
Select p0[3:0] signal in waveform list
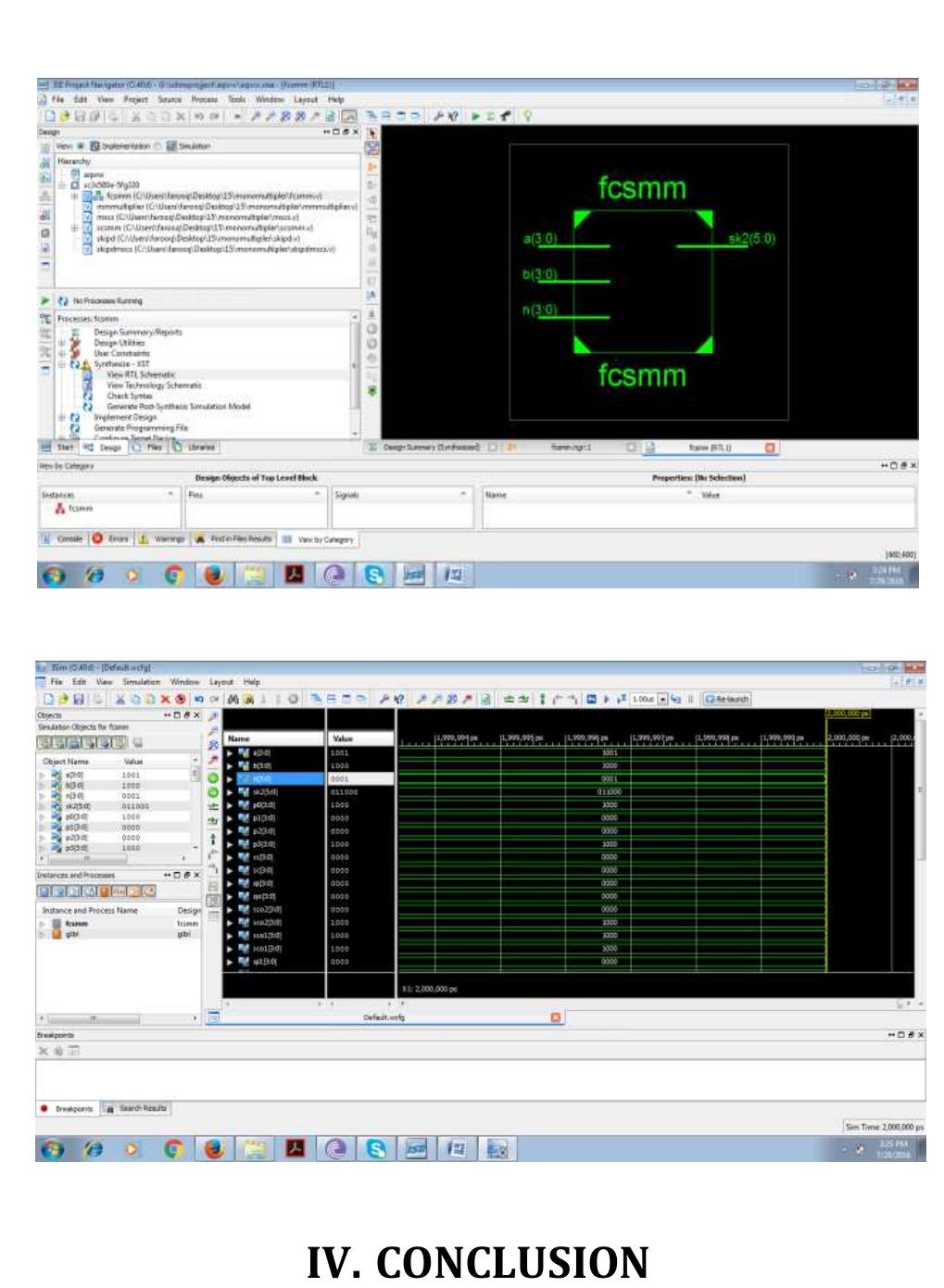pos(264,805)
